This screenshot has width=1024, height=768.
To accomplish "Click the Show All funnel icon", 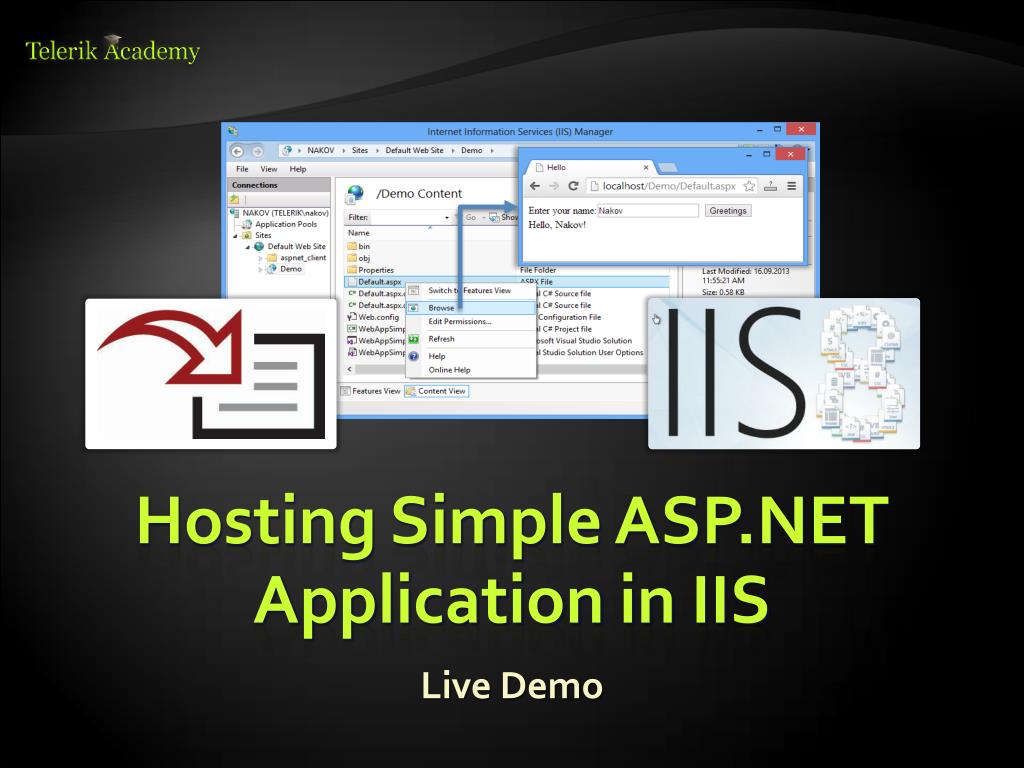I will tap(494, 217).
